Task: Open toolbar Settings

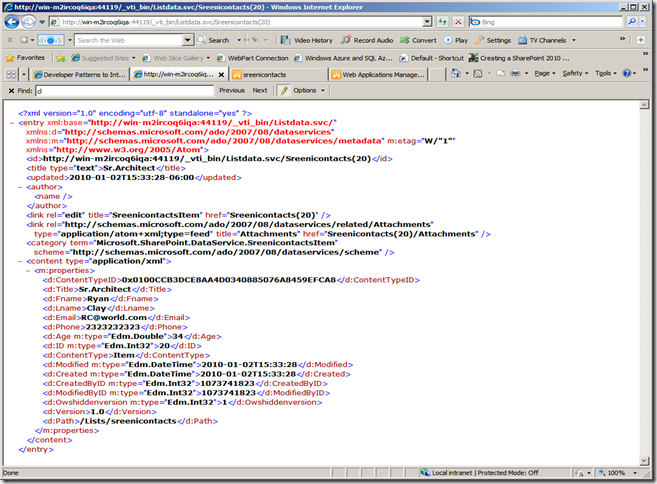Action: click(493, 40)
